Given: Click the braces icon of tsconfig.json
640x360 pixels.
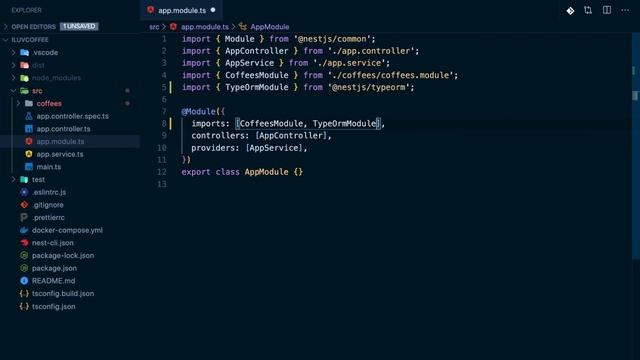Looking at the screenshot, I should [24, 306].
